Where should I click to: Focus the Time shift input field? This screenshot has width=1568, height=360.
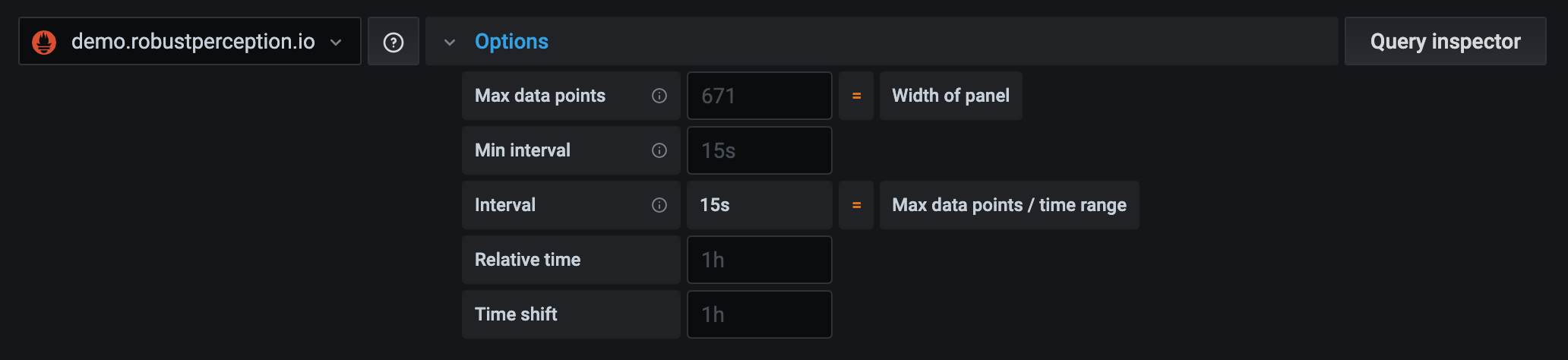[x=760, y=314]
